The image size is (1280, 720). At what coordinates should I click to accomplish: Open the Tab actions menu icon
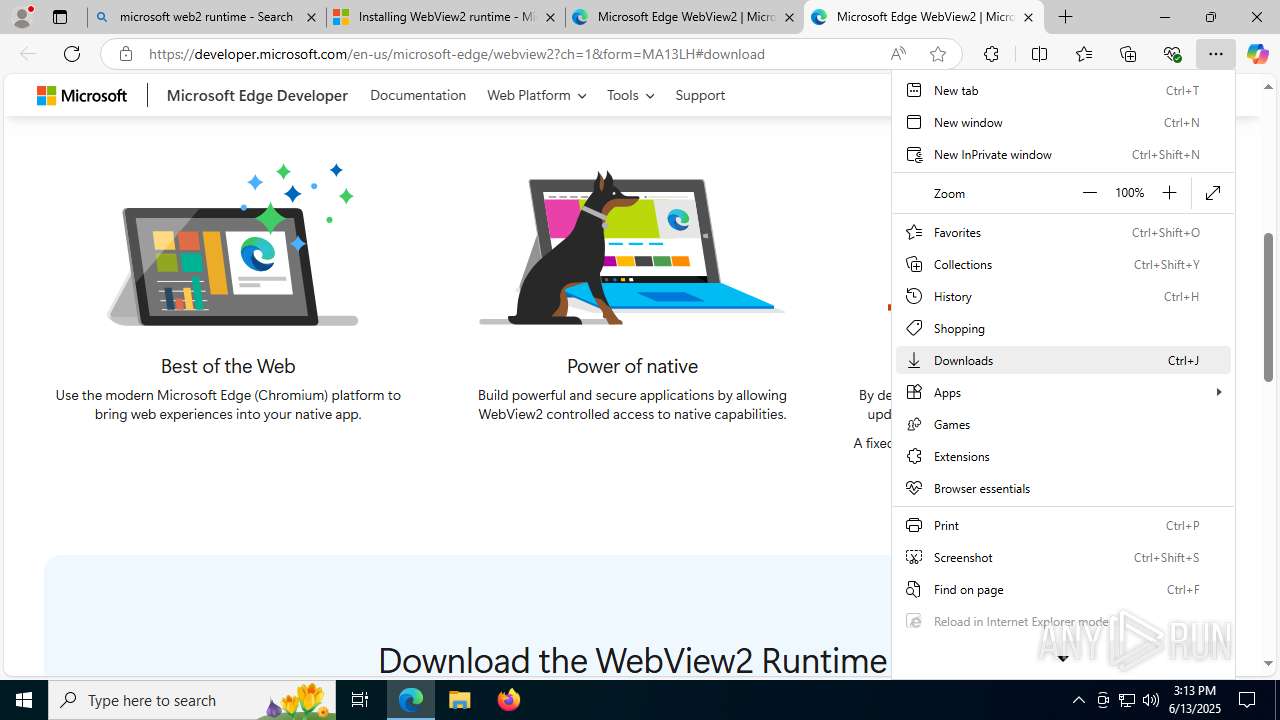click(x=60, y=17)
